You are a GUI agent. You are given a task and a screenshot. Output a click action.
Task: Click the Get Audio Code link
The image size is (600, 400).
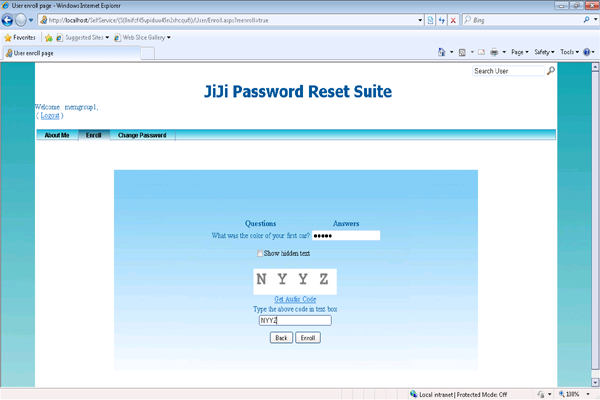click(x=295, y=299)
